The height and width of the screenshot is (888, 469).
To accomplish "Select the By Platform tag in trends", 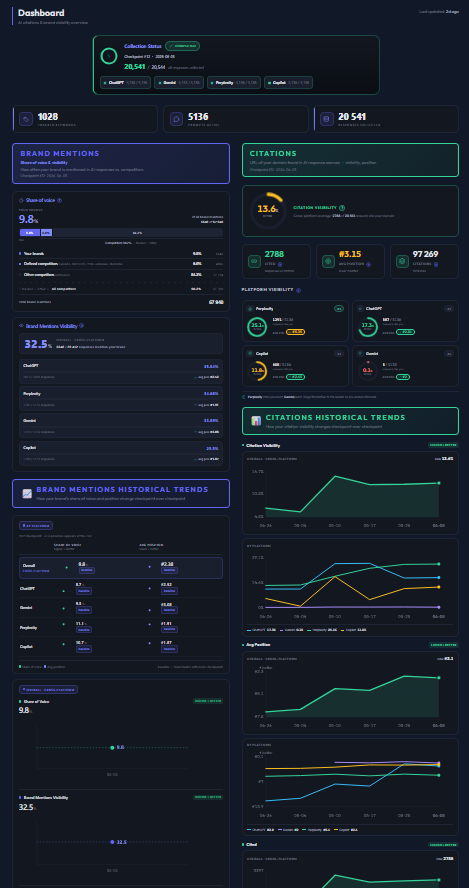I will click(x=36, y=526).
